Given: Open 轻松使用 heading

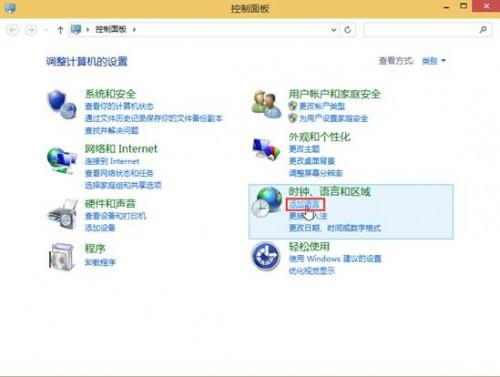Looking at the screenshot, I should [309, 247].
